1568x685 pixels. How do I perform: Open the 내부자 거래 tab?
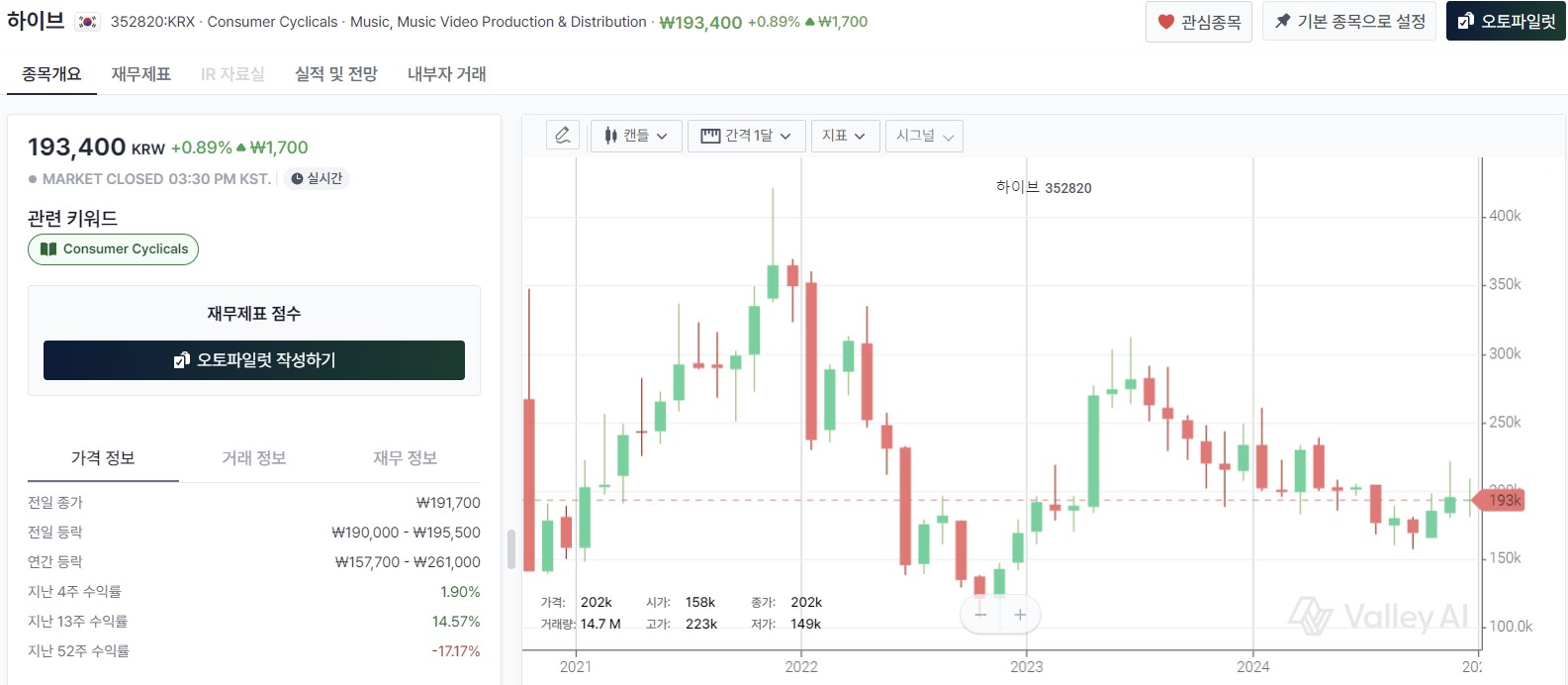447,74
